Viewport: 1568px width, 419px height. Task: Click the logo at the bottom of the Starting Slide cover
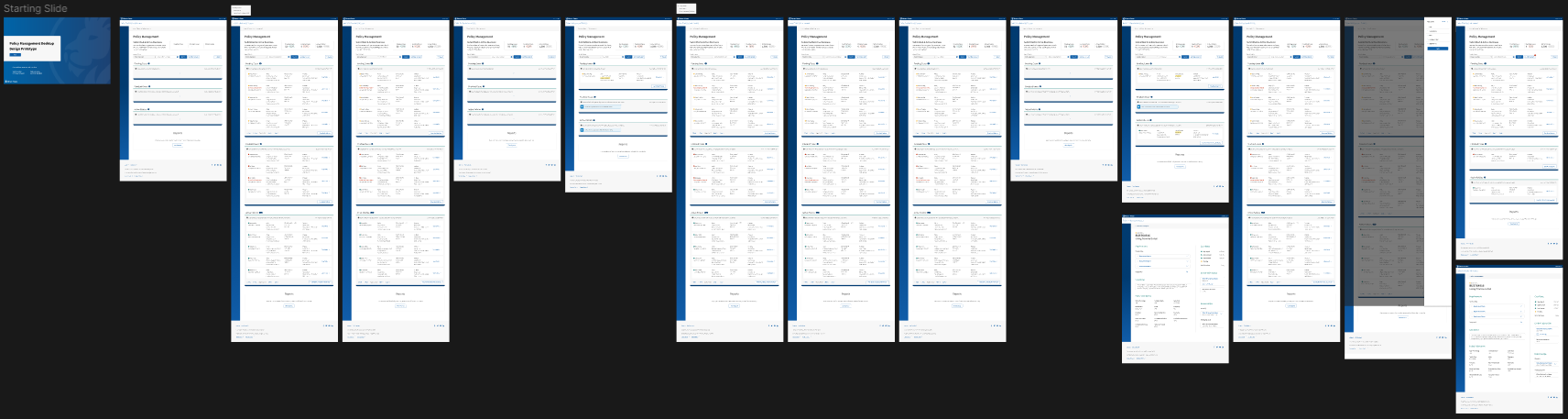point(11,81)
